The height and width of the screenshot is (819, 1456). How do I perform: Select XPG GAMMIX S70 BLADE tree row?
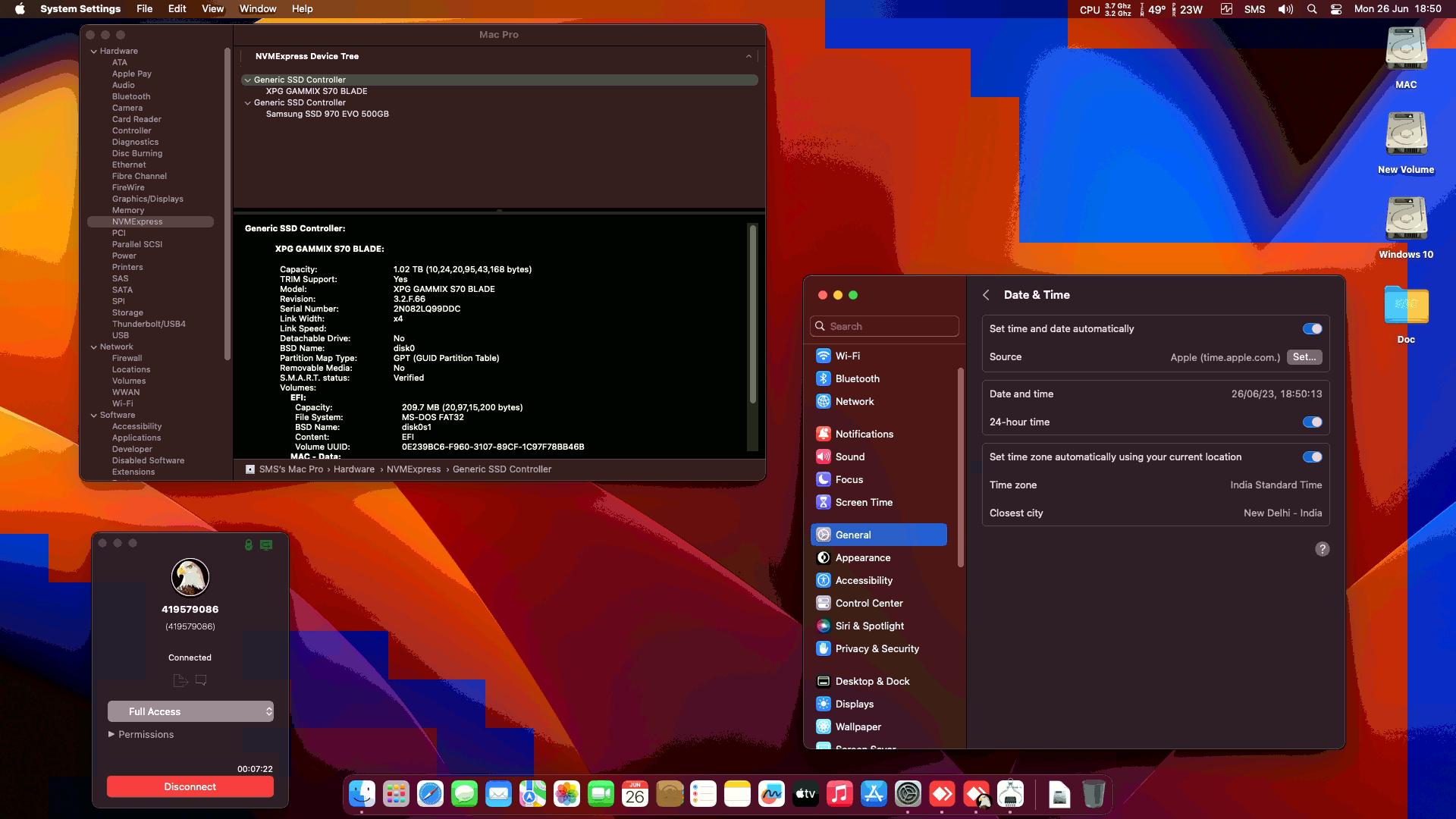point(316,91)
